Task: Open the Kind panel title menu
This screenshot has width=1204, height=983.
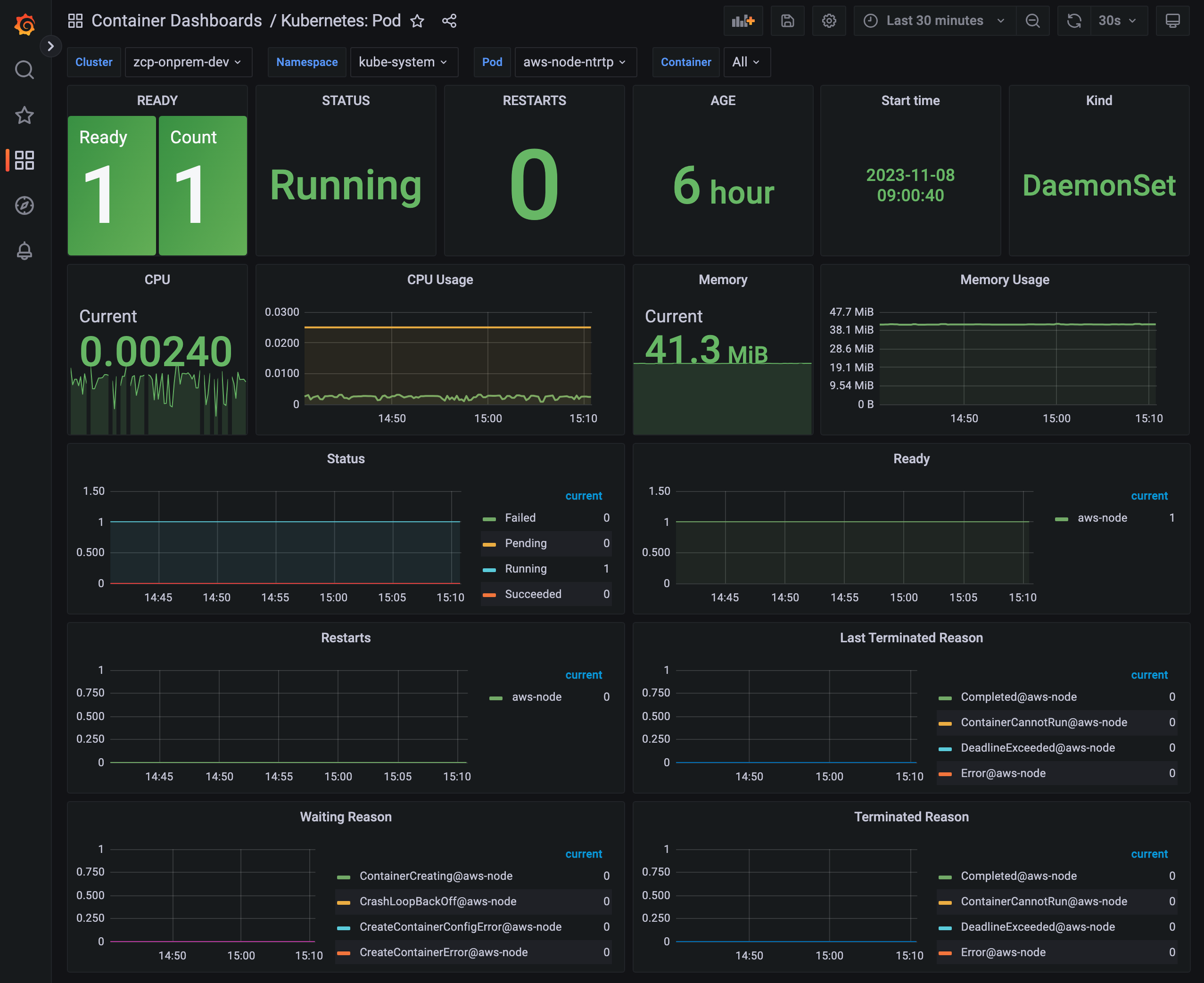Action: point(1099,101)
